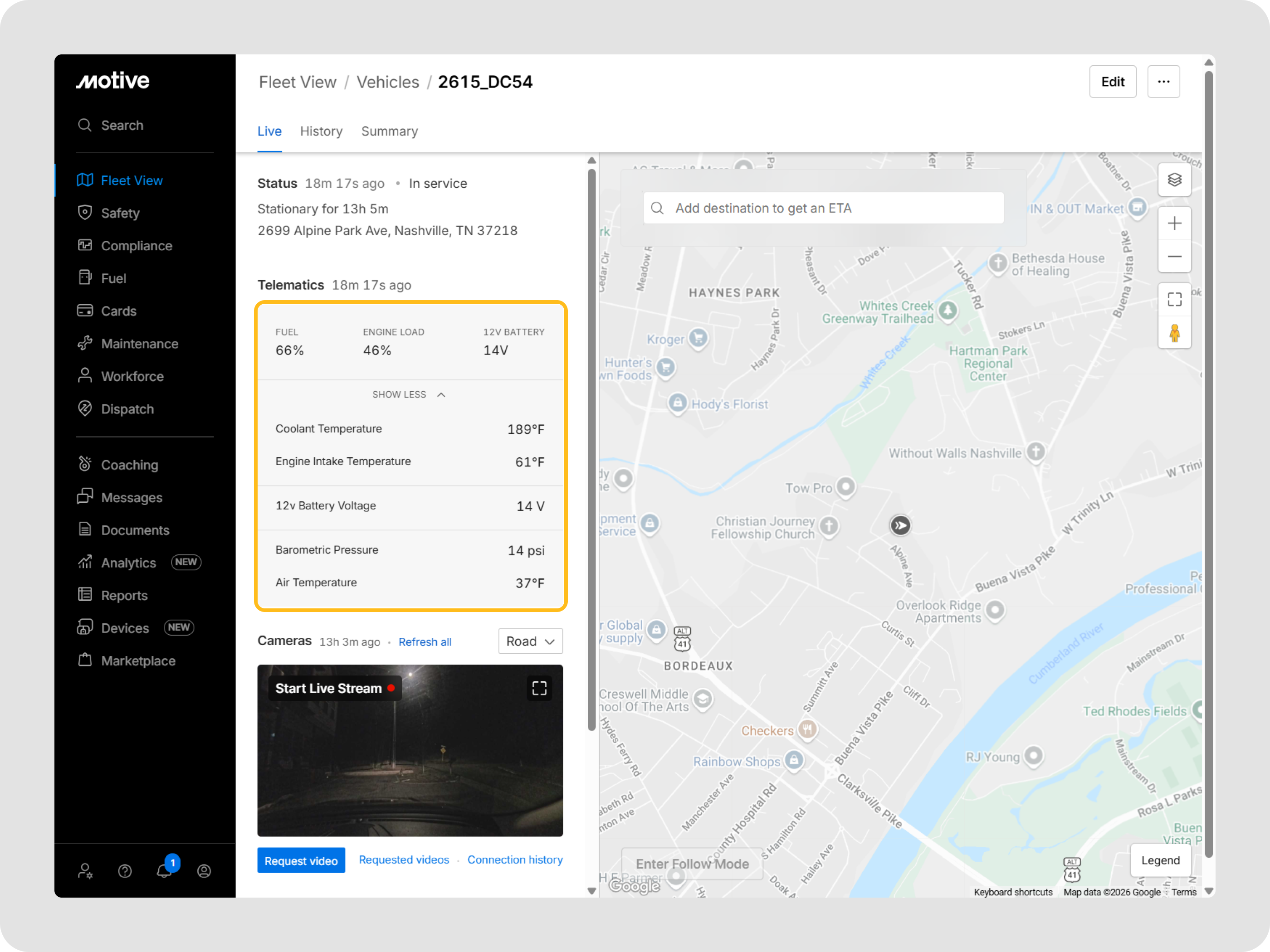Expand camera view to fullscreen
The image size is (1270, 952).
click(x=539, y=688)
